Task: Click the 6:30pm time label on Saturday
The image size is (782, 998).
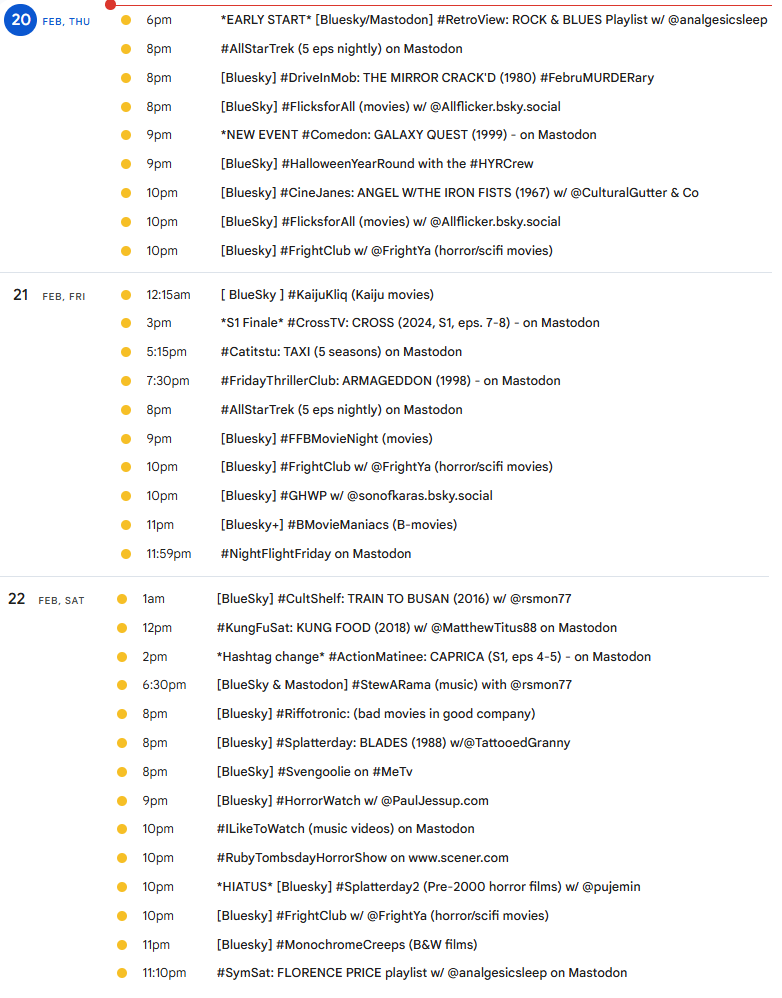Action: (x=164, y=685)
